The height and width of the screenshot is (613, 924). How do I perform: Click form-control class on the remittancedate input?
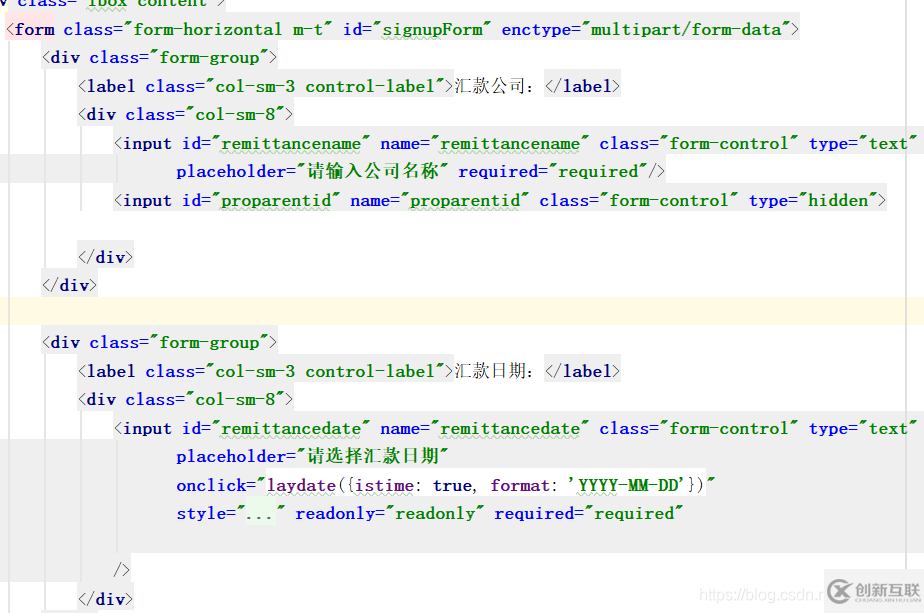tap(699, 429)
